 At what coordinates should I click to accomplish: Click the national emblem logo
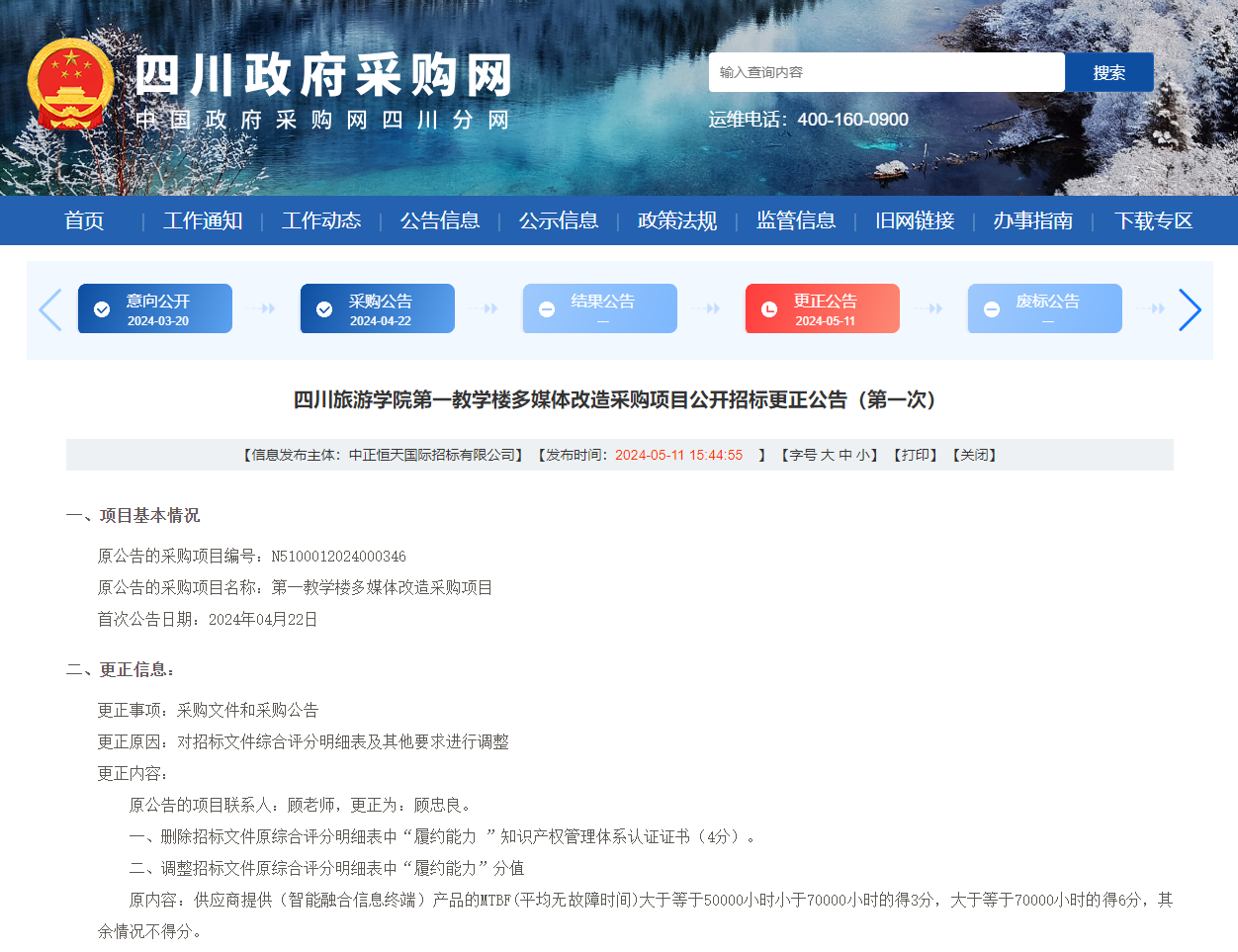coord(70,84)
